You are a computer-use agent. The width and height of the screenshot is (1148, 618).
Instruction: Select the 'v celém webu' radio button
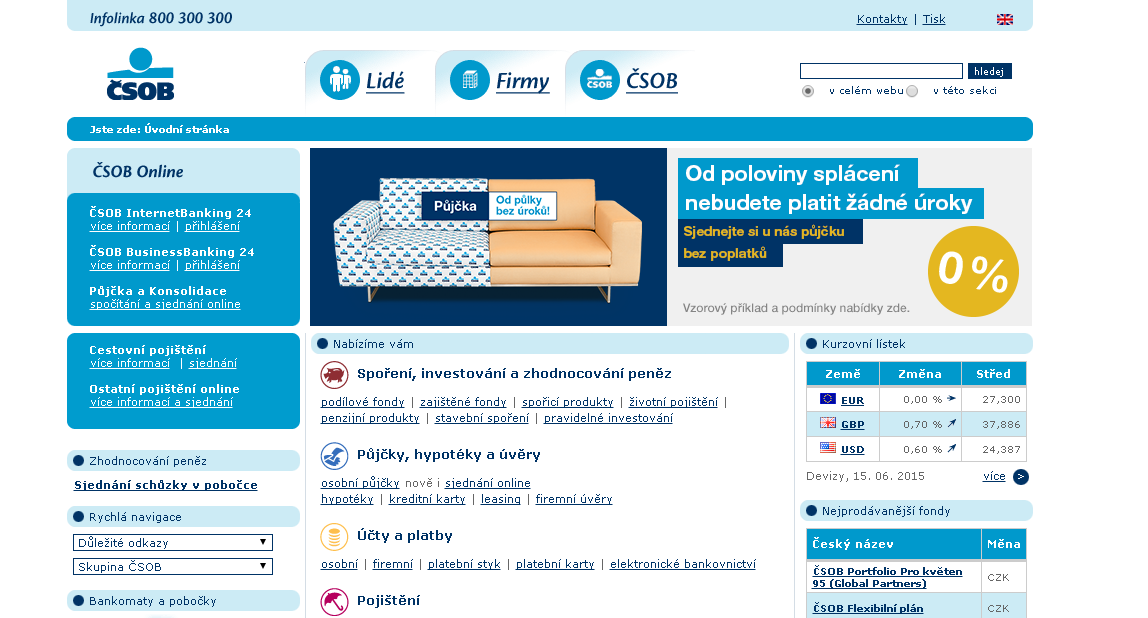pyautogui.click(x=808, y=91)
